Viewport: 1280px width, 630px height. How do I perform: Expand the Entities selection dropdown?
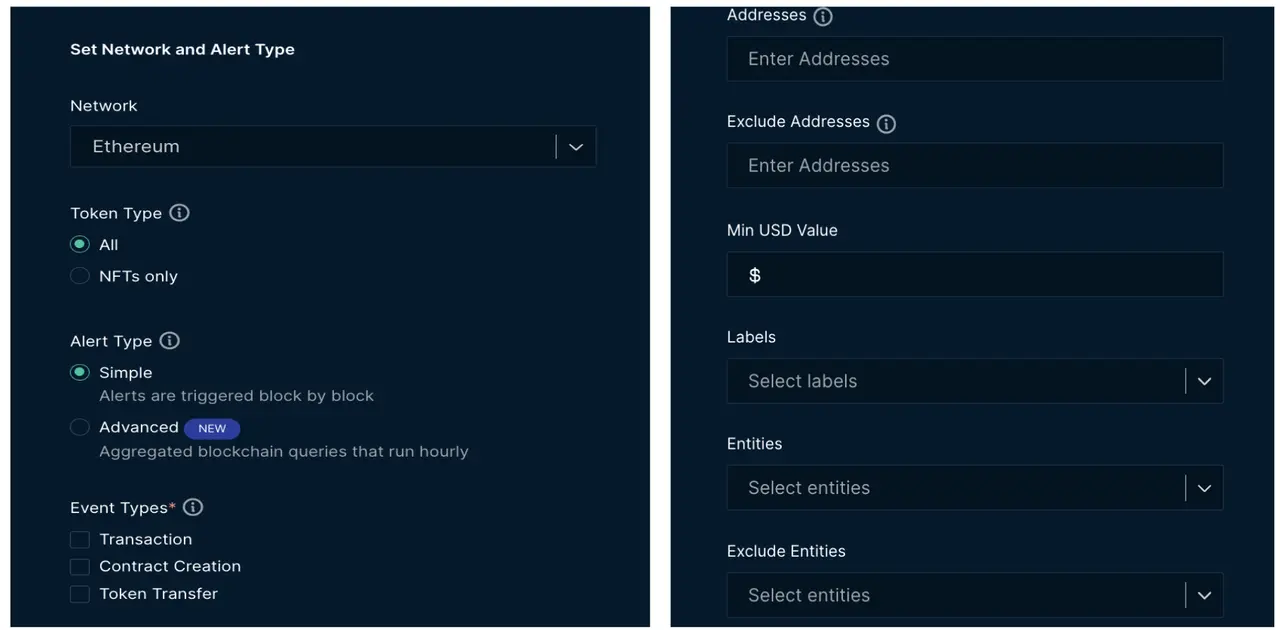coord(975,487)
